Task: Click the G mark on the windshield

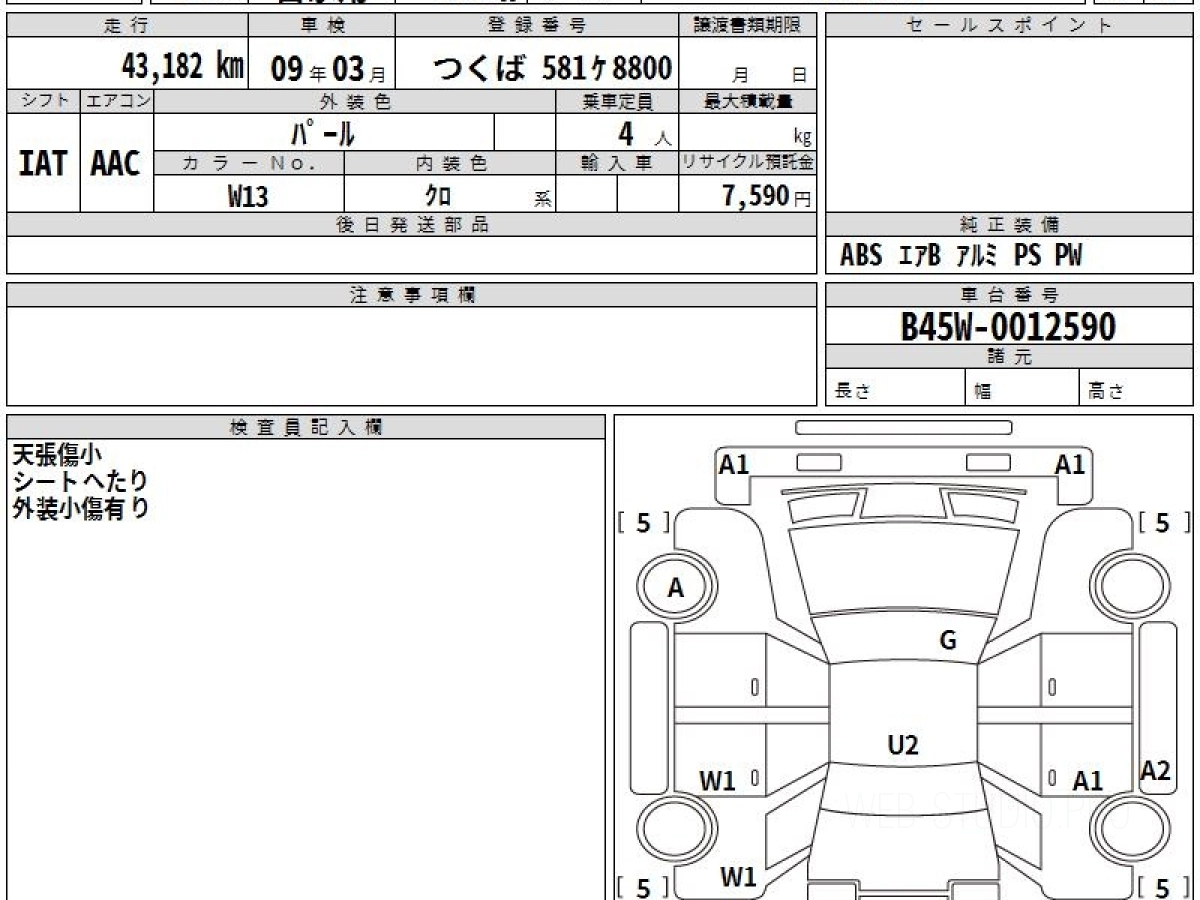Action: pos(948,641)
